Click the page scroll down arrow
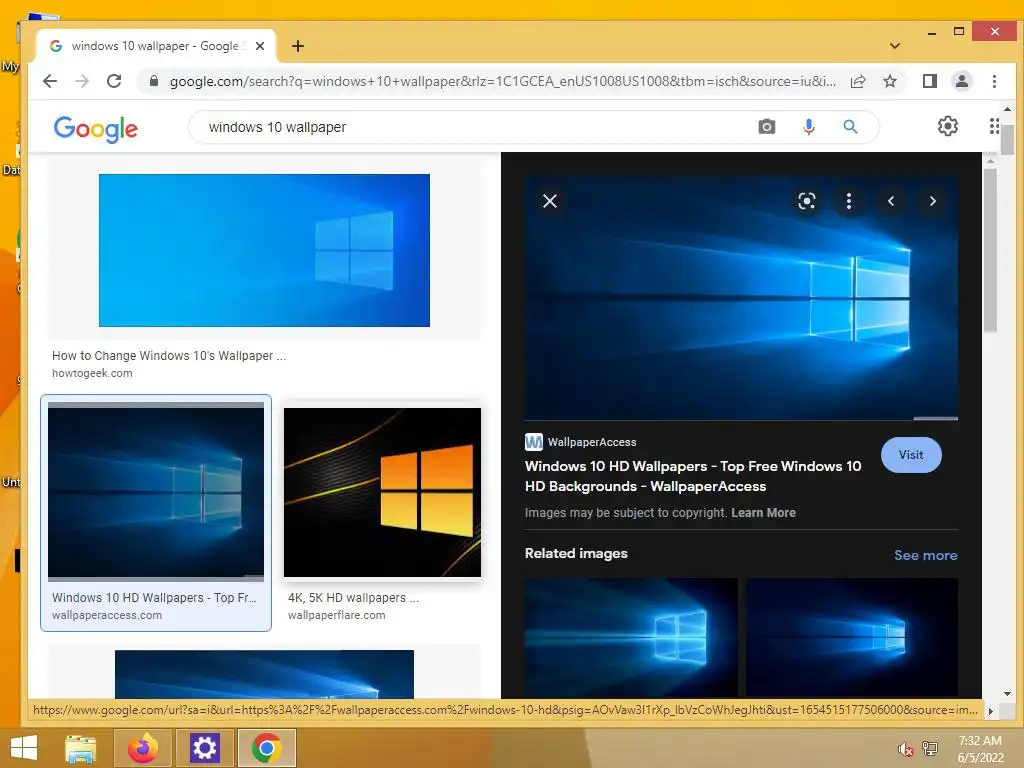 (1007, 694)
